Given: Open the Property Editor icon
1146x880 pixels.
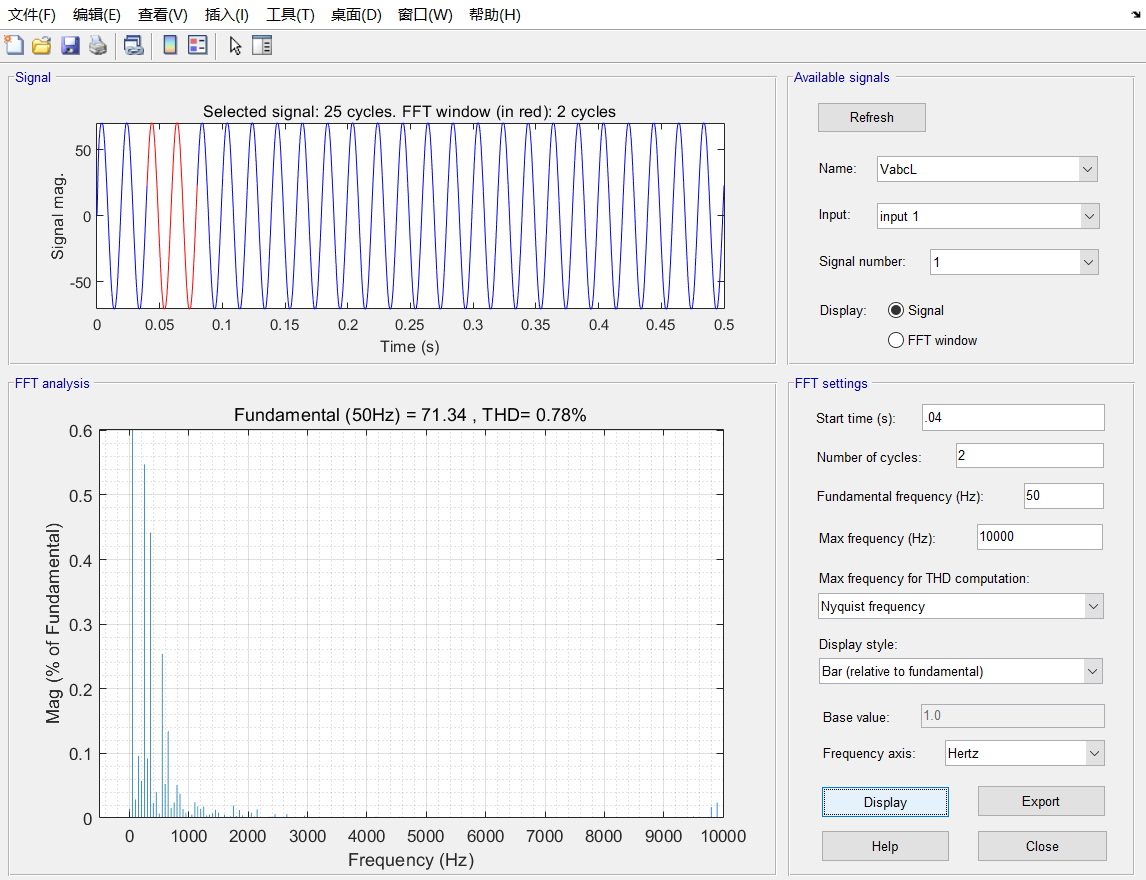Looking at the screenshot, I should point(261,45).
